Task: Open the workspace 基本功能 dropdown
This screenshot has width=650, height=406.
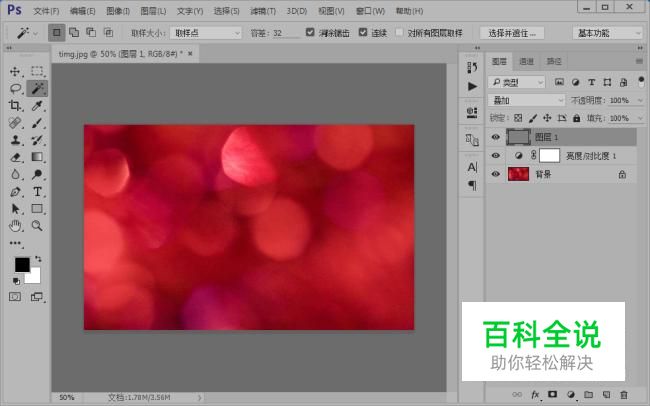Action: click(607, 33)
